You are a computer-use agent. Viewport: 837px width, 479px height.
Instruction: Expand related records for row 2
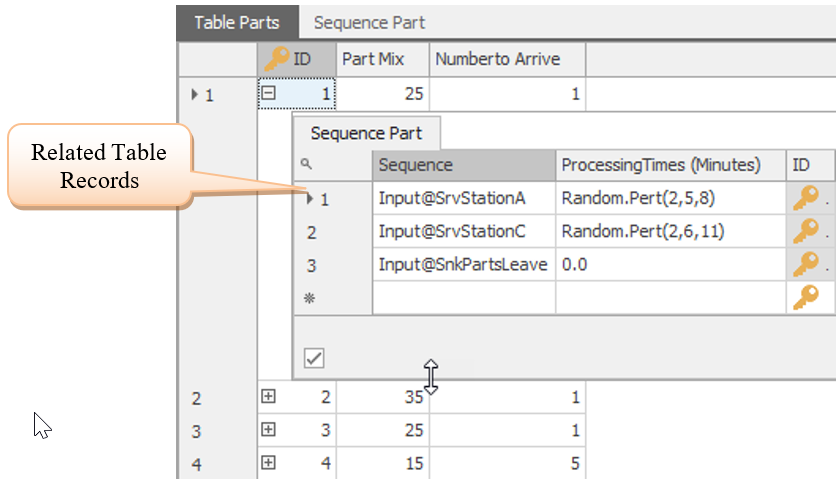pyautogui.click(x=269, y=396)
